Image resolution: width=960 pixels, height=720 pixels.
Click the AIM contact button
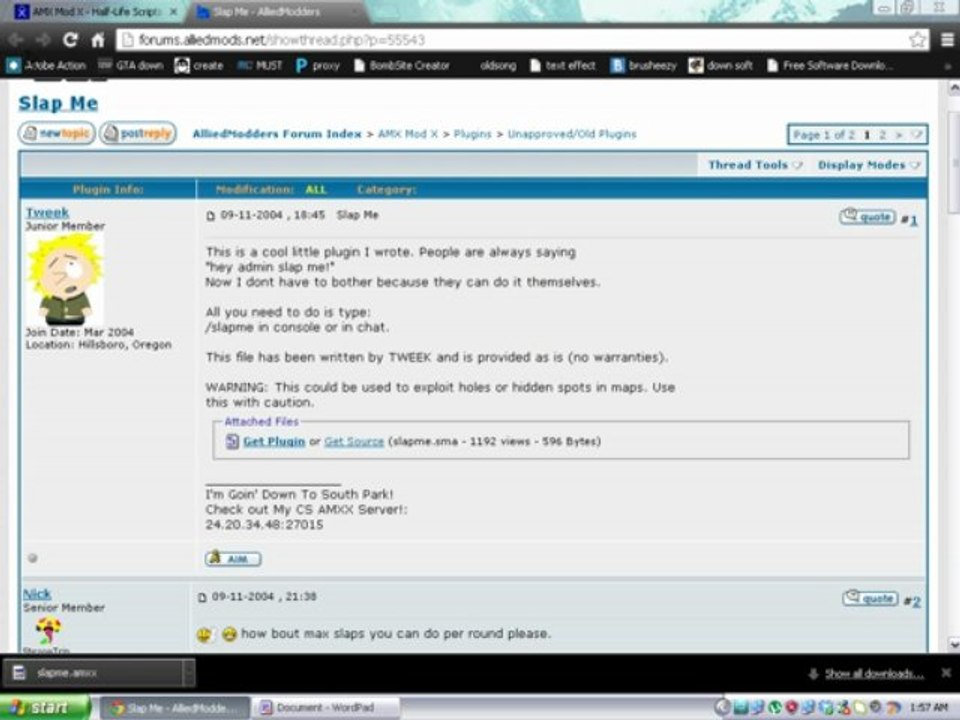[233, 558]
